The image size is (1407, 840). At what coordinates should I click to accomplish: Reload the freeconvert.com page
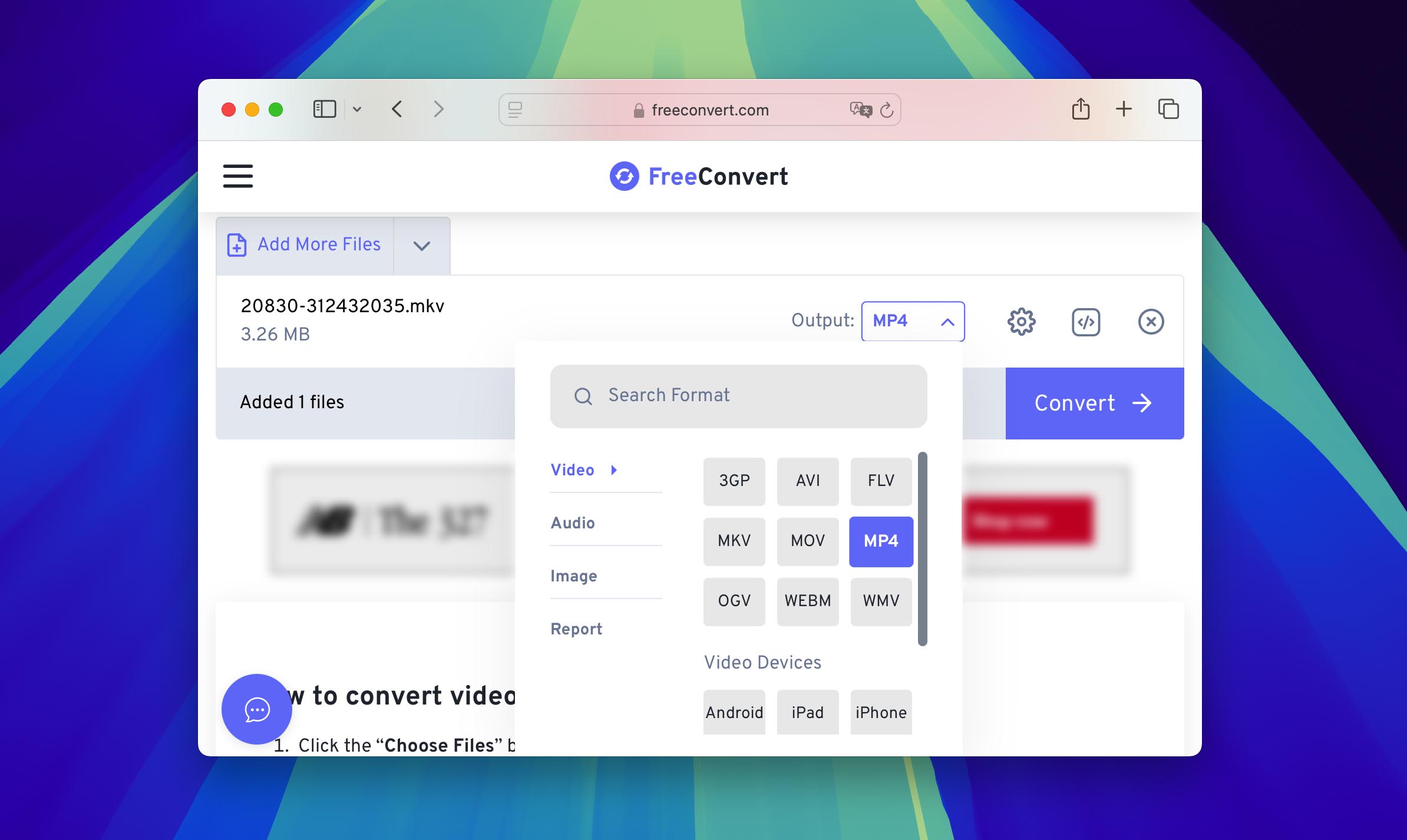(886, 110)
